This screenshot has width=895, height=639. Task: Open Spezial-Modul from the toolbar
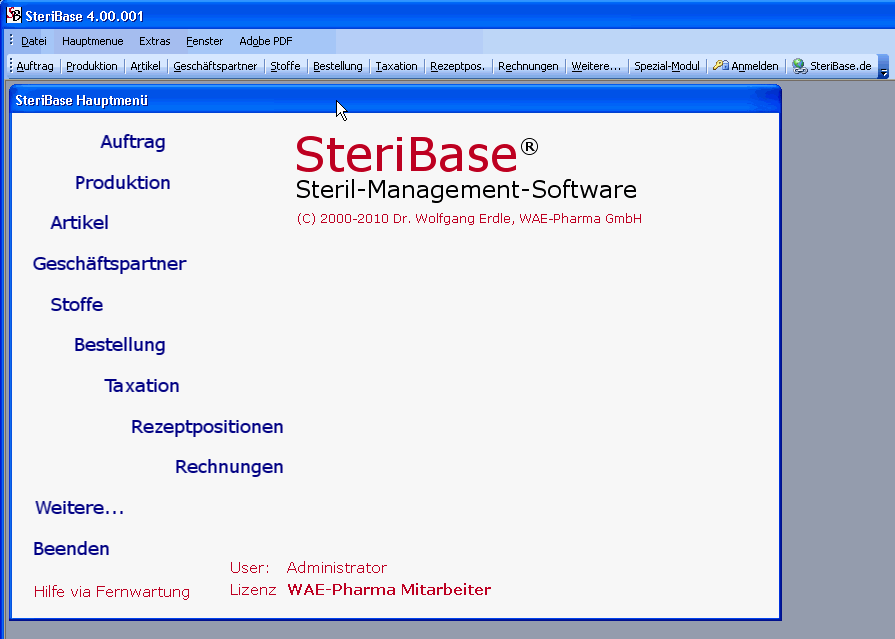pos(667,66)
